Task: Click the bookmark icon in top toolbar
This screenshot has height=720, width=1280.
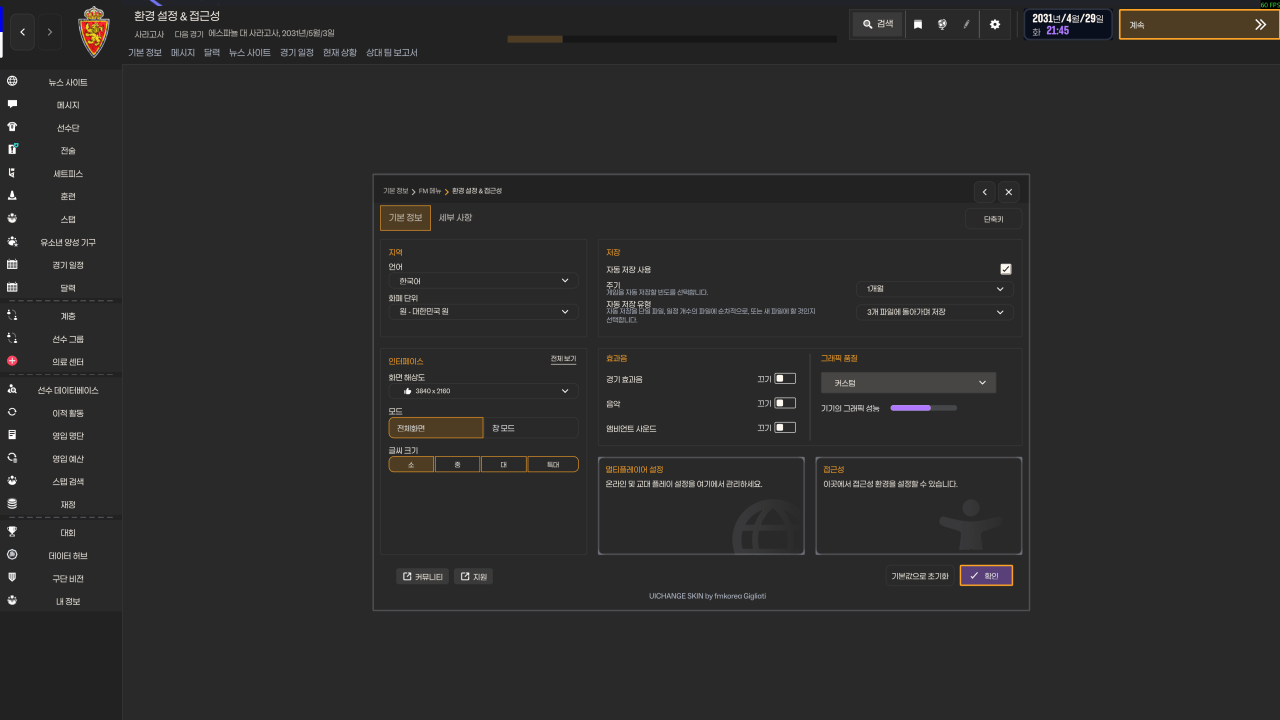Action: (918, 24)
